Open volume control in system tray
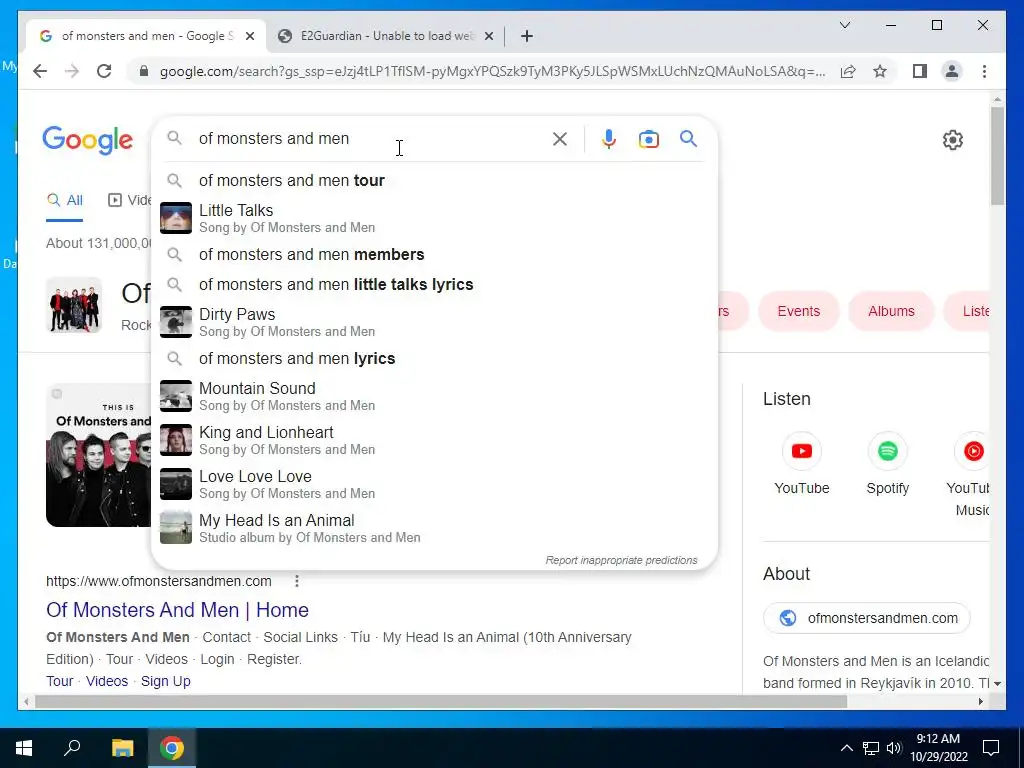The height and width of the screenshot is (768, 1024). click(894, 748)
